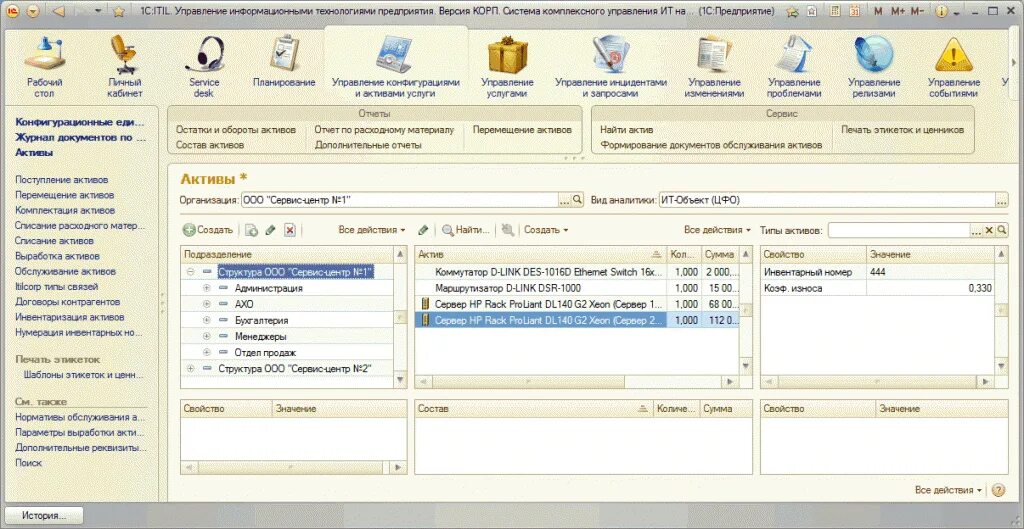Screen dimensions: 1024x529
Task: Open Списание активов in sidebar
Action: click(55, 241)
